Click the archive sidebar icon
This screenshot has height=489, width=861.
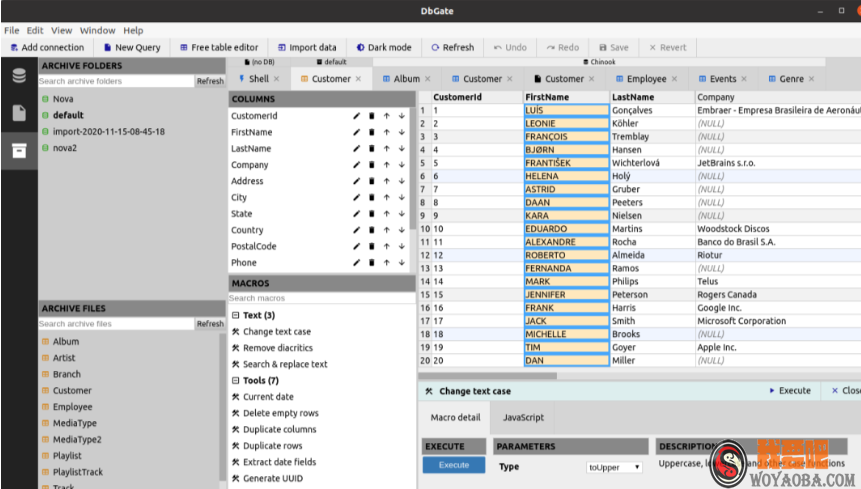18,150
